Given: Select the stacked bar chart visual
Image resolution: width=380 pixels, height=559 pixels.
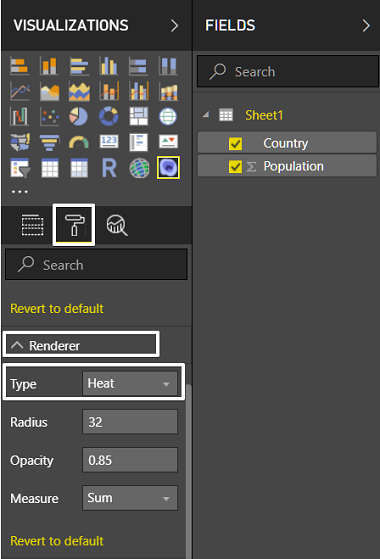Looking at the screenshot, I should (x=19, y=66).
